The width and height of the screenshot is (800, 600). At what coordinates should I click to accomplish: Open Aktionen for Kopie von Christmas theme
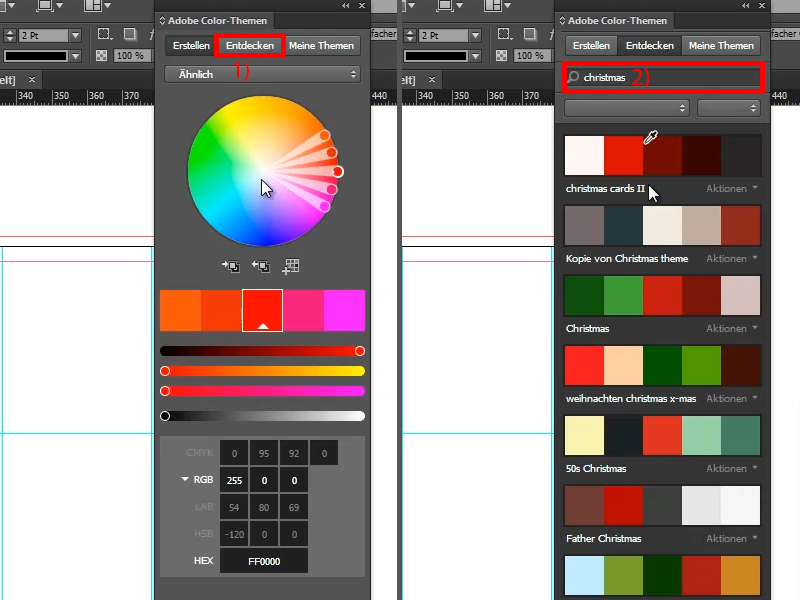(x=732, y=259)
